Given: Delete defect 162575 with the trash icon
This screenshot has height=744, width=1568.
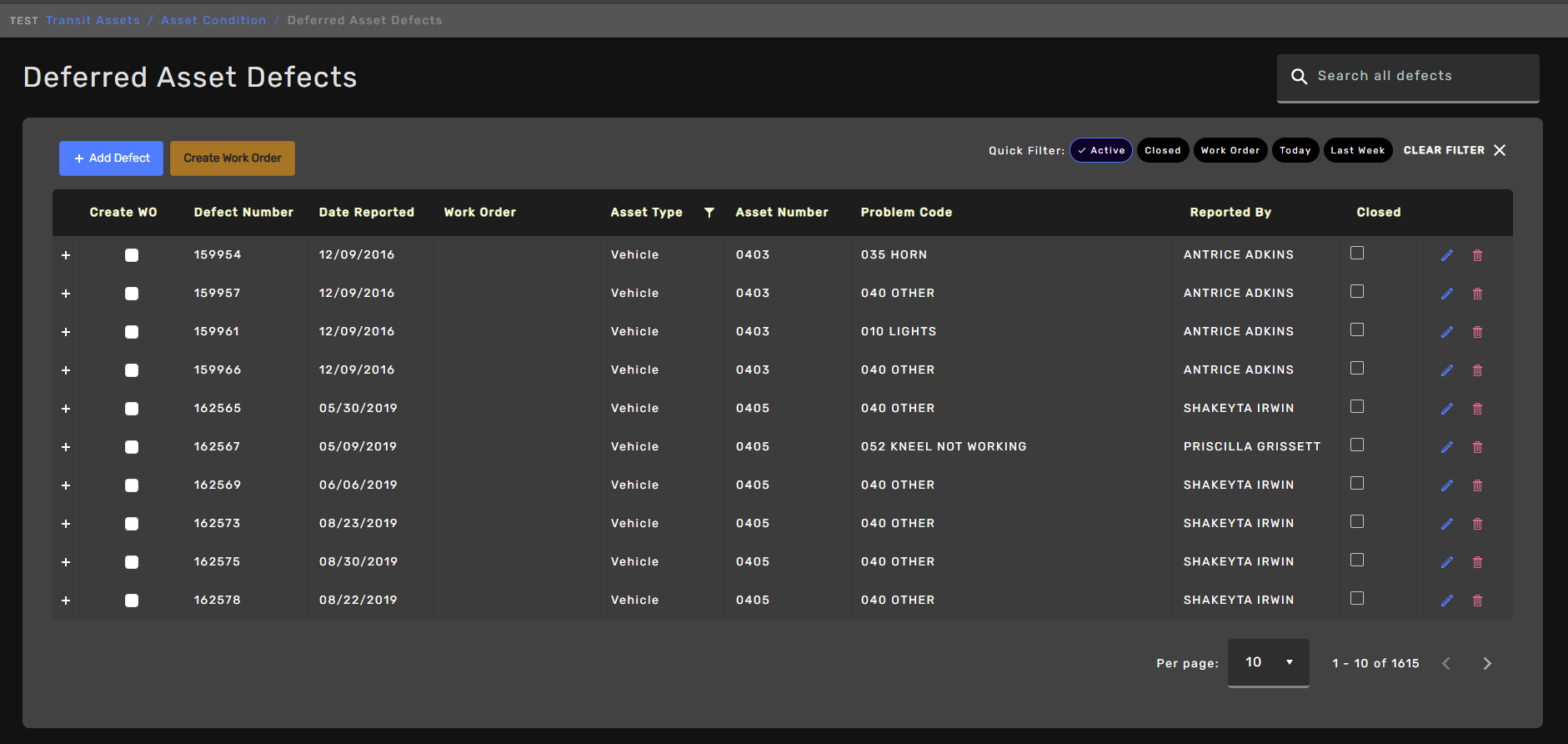Looking at the screenshot, I should point(1477,562).
